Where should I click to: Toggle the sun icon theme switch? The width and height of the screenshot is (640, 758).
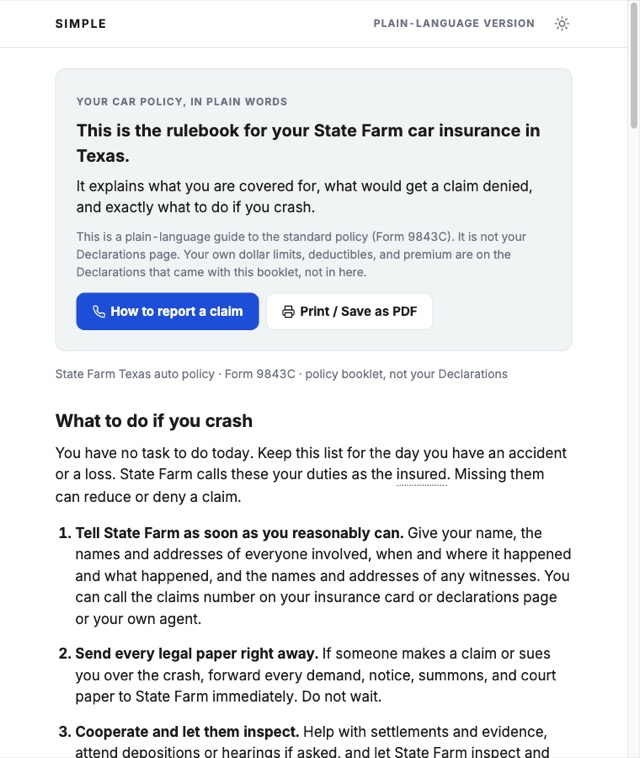click(x=562, y=24)
